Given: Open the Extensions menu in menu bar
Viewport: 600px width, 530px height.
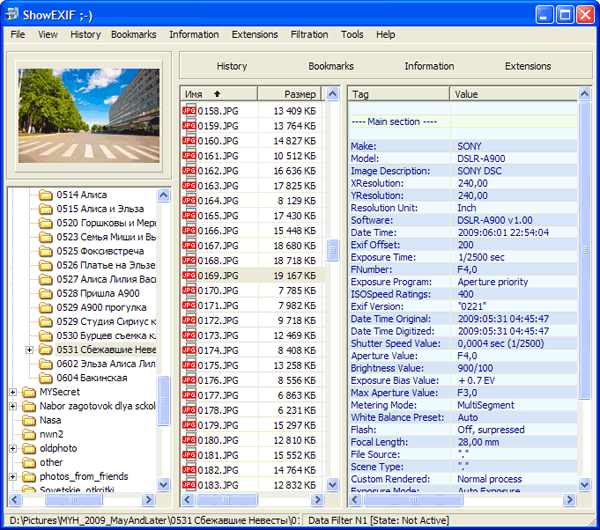Looking at the screenshot, I should [x=254, y=34].
